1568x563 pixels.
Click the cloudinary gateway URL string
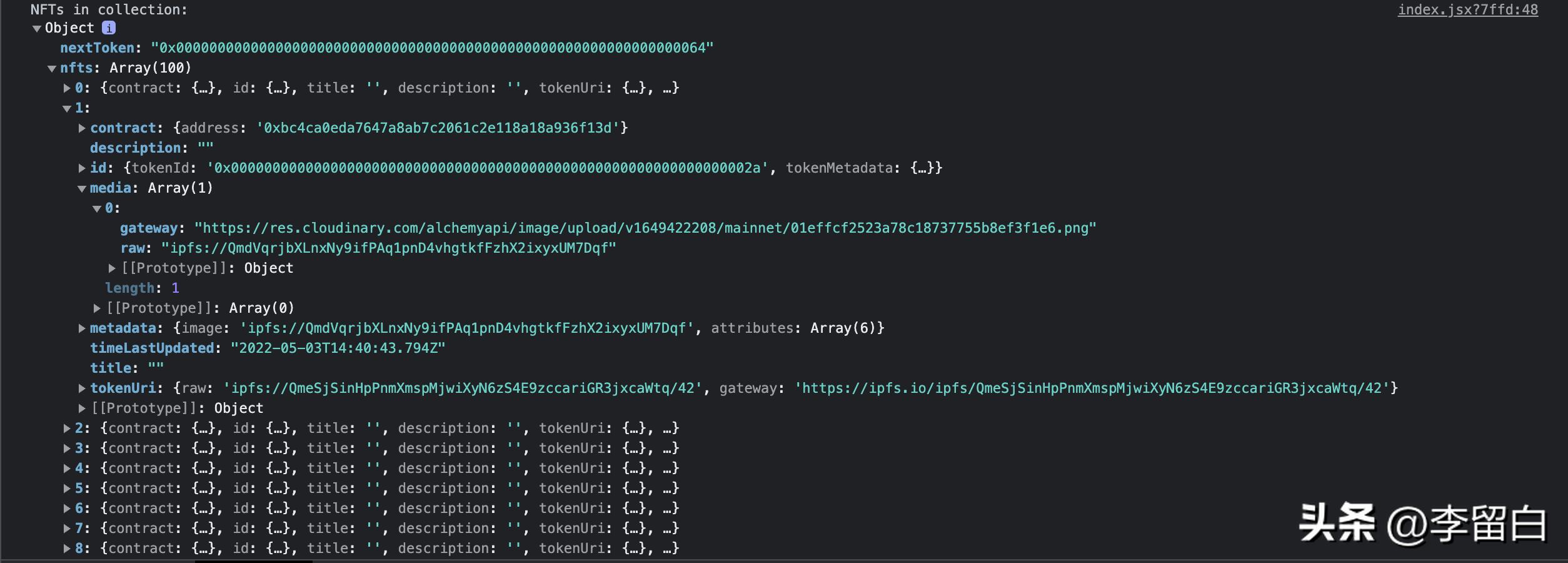(645, 228)
